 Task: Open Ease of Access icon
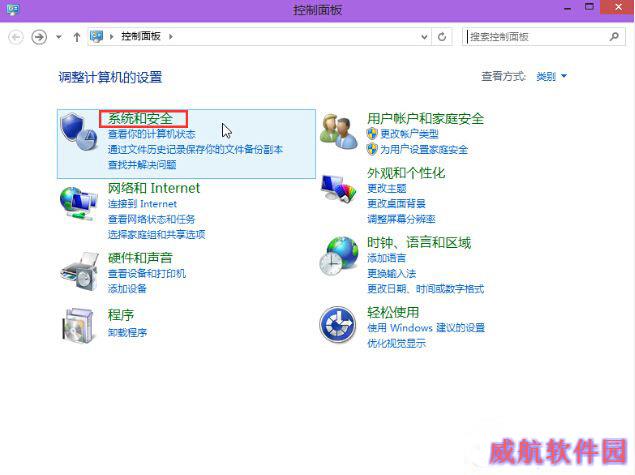[x=338, y=325]
